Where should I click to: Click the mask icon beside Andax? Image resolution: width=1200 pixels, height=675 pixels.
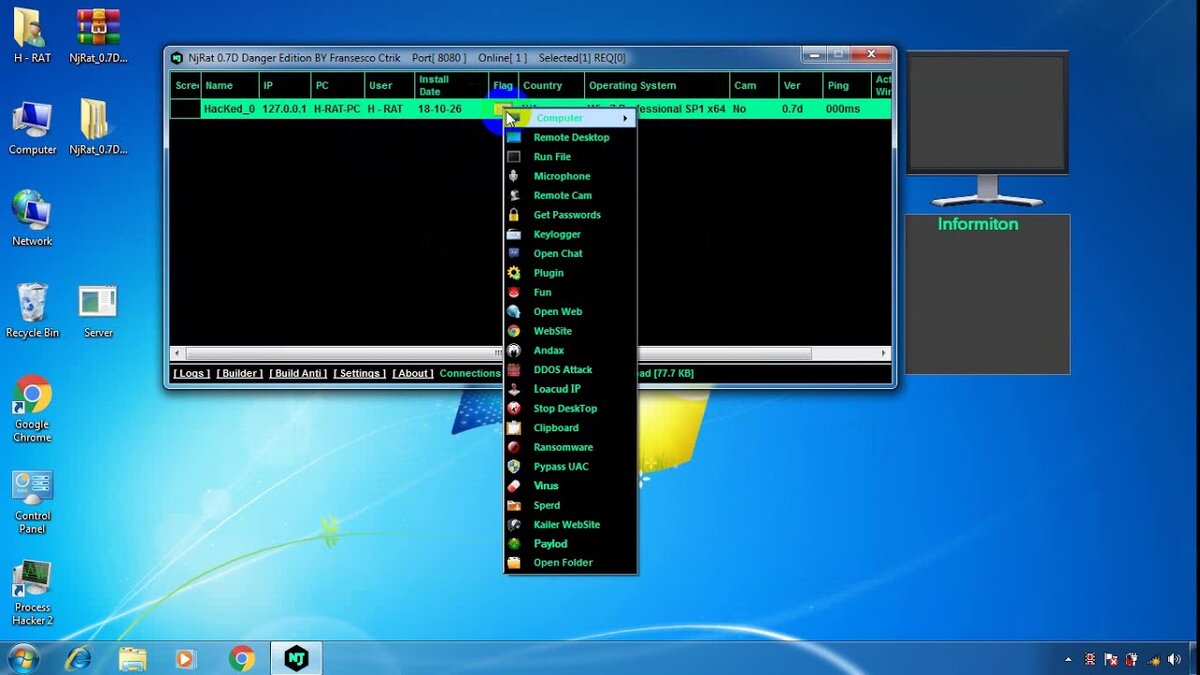click(514, 350)
